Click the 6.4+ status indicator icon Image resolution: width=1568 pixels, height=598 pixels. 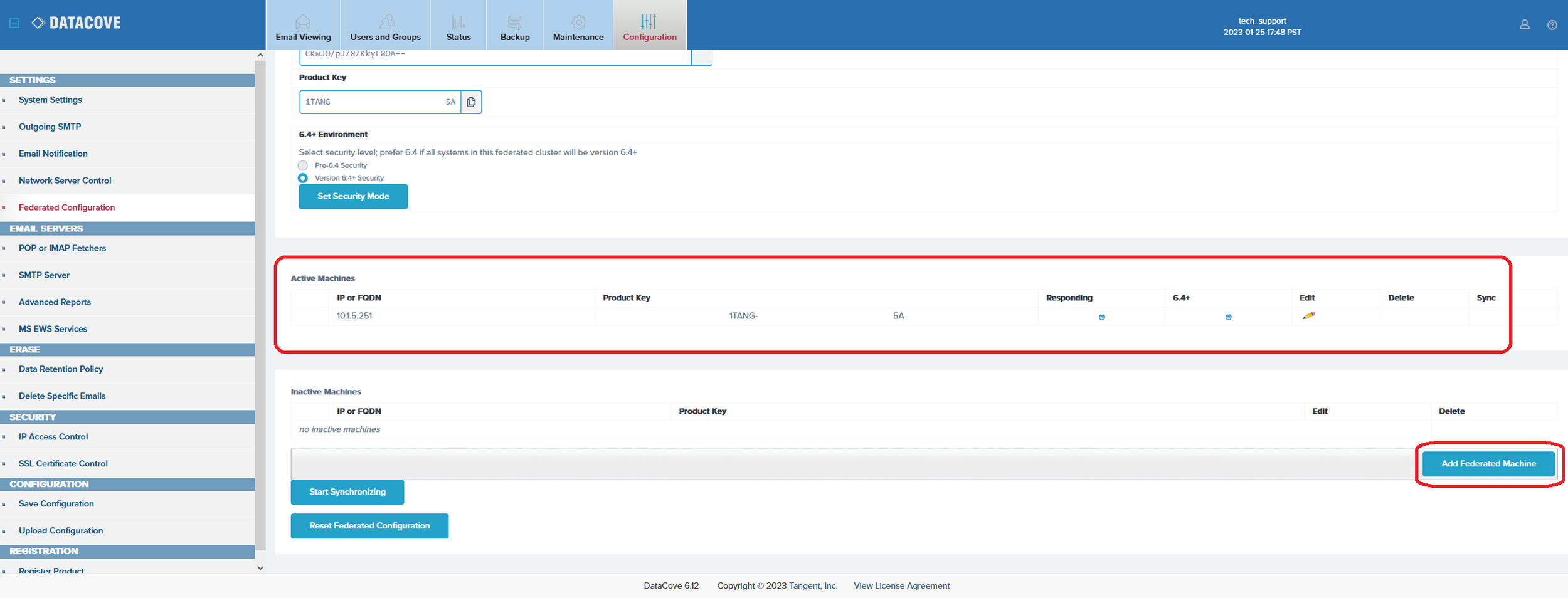pyautogui.click(x=1228, y=317)
